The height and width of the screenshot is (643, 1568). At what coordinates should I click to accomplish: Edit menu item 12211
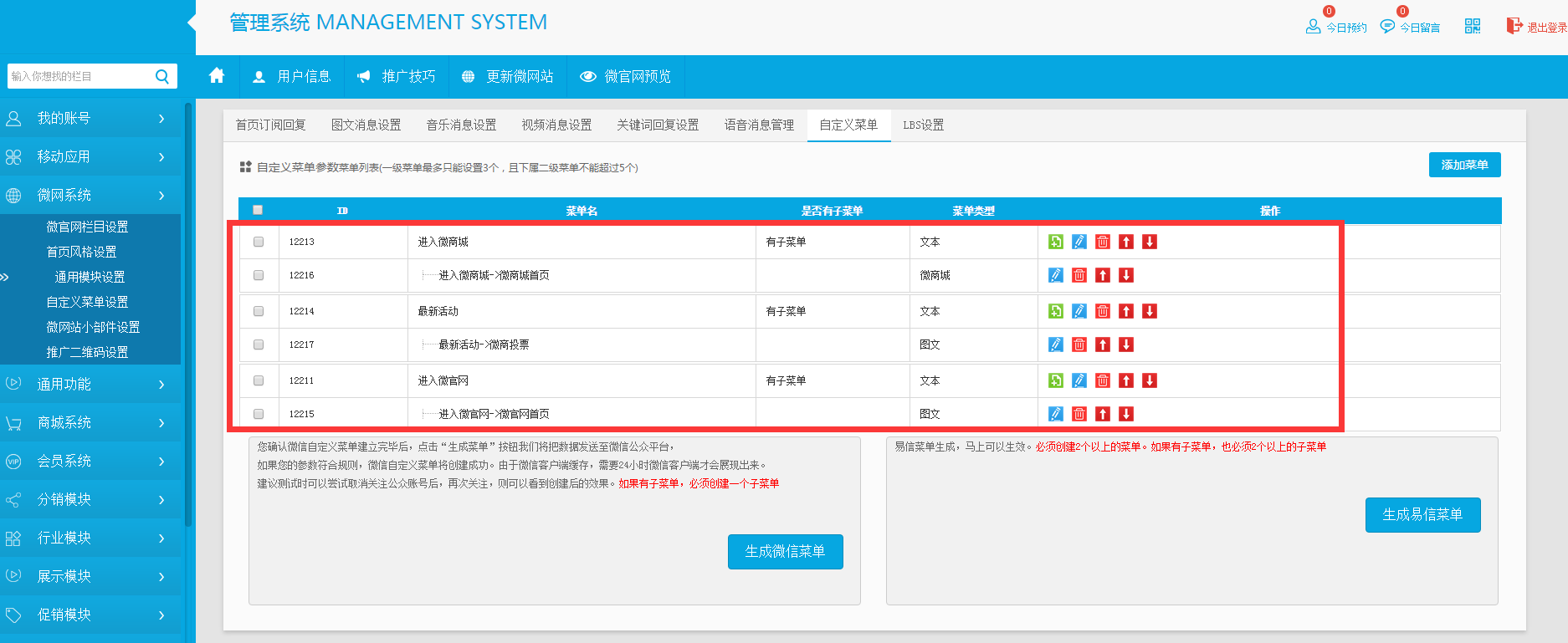coord(1079,380)
